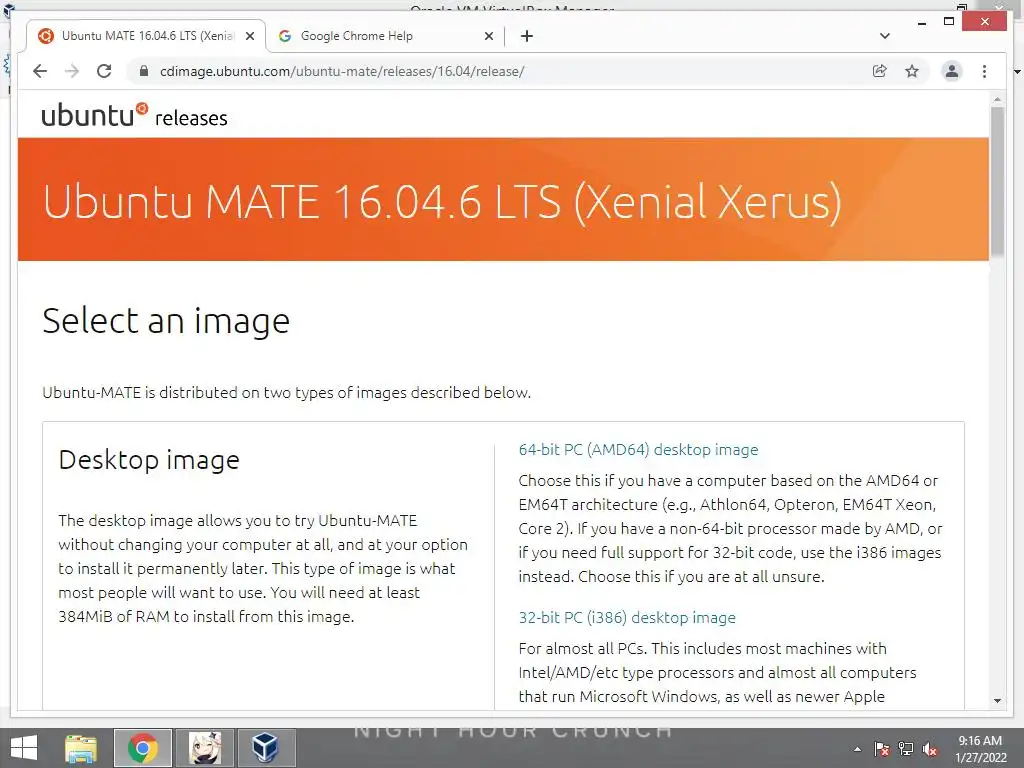
Task: Switch to Google Chrome Help tab
Action: click(x=385, y=36)
